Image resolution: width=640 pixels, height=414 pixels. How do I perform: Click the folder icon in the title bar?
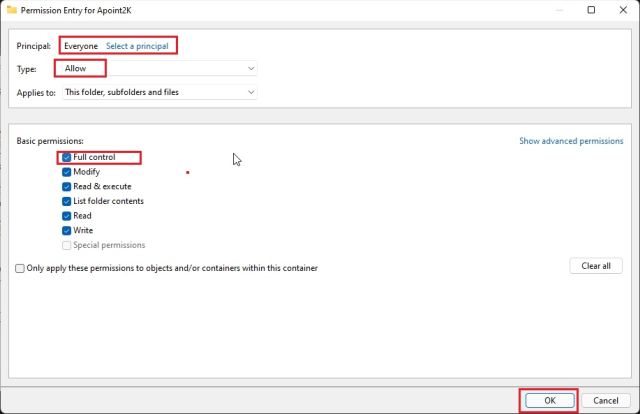point(11,9)
